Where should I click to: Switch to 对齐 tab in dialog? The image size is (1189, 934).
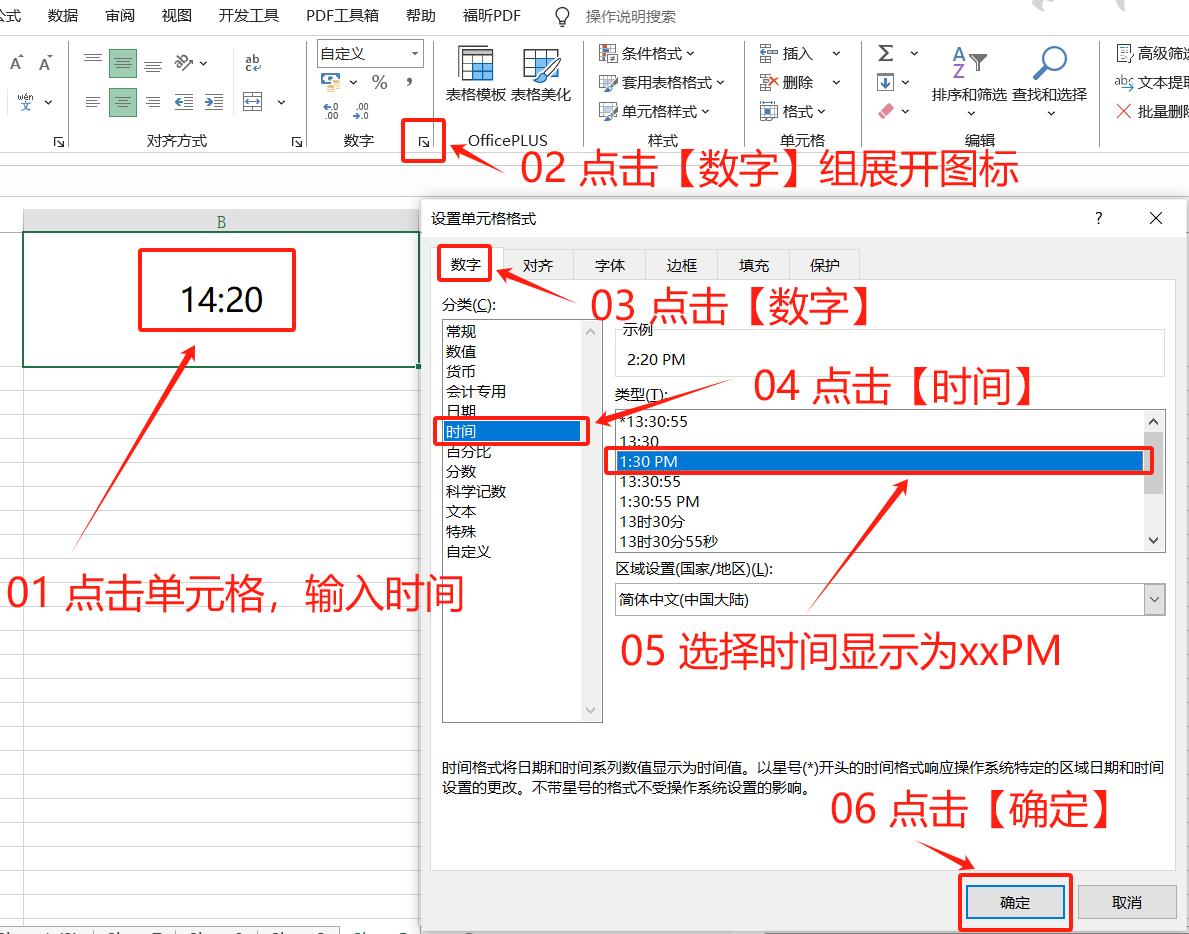(x=538, y=265)
